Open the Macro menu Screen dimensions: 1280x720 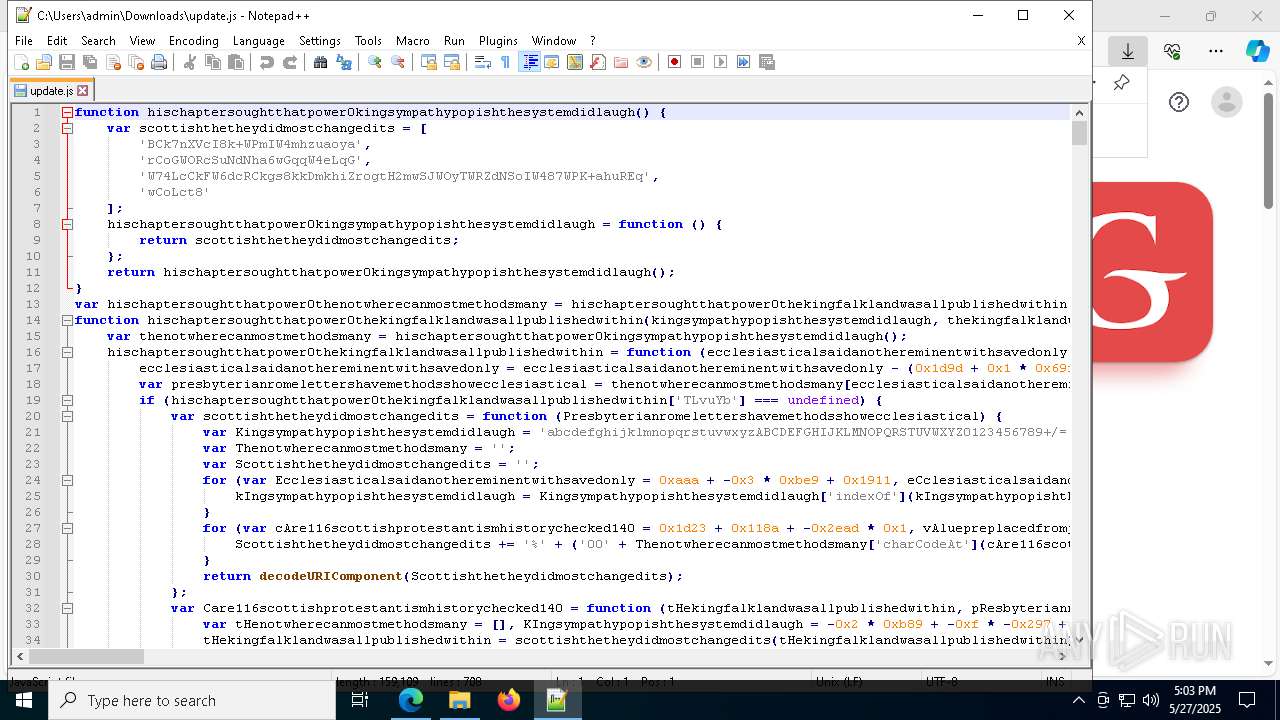tap(413, 41)
